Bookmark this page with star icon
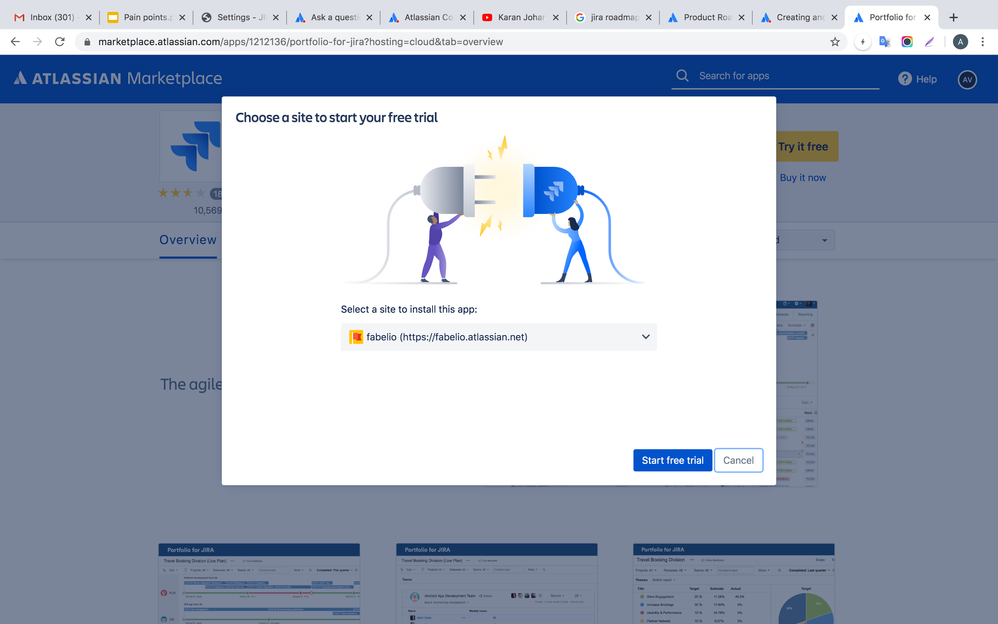The width and height of the screenshot is (998, 624). (835, 41)
